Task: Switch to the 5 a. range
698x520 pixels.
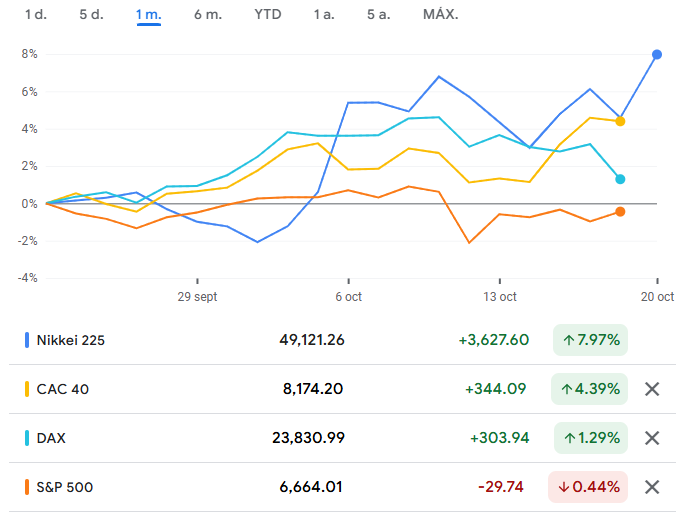Action: 379,15
